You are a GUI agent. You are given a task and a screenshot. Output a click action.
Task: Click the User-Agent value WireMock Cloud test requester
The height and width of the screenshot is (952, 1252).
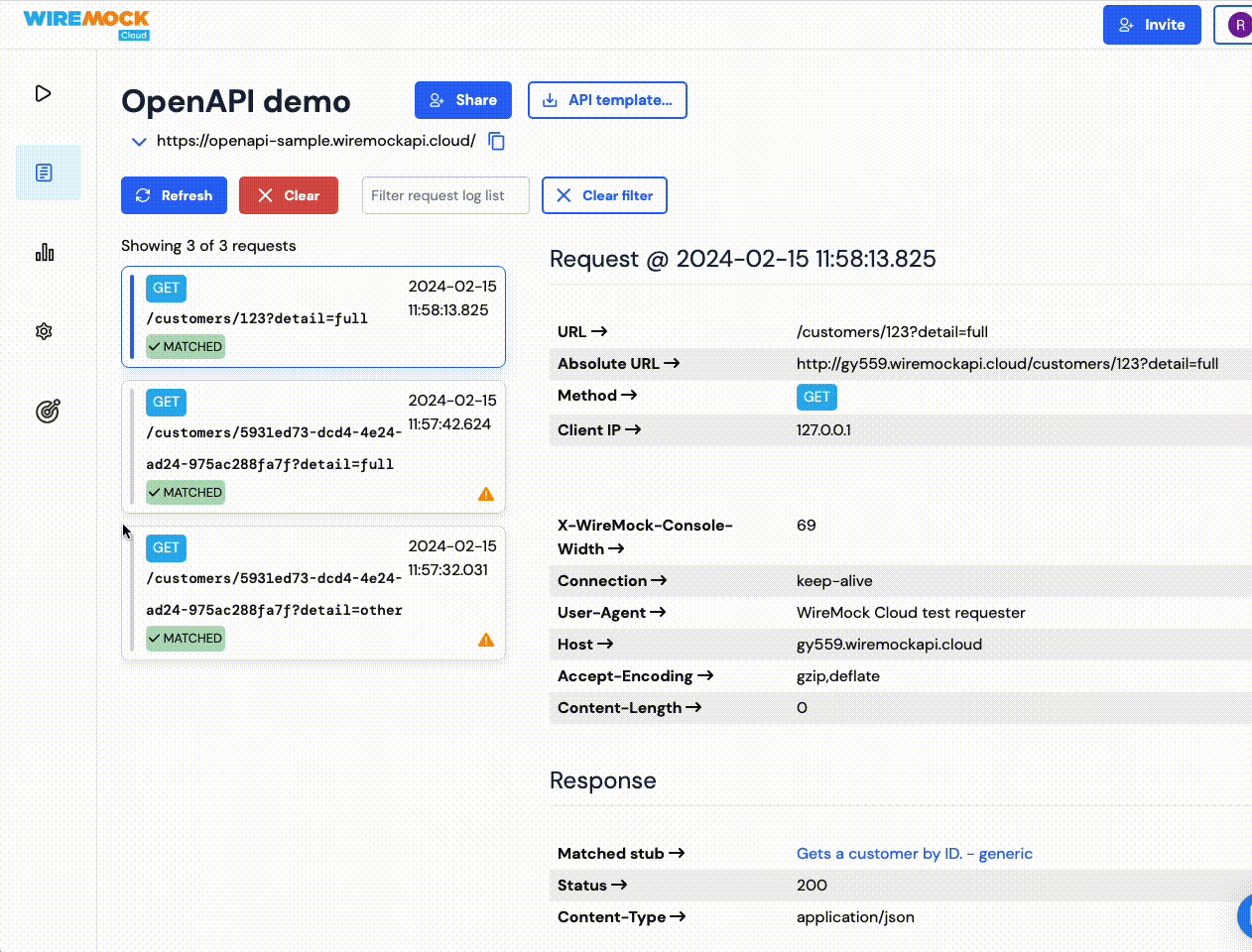pos(911,613)
